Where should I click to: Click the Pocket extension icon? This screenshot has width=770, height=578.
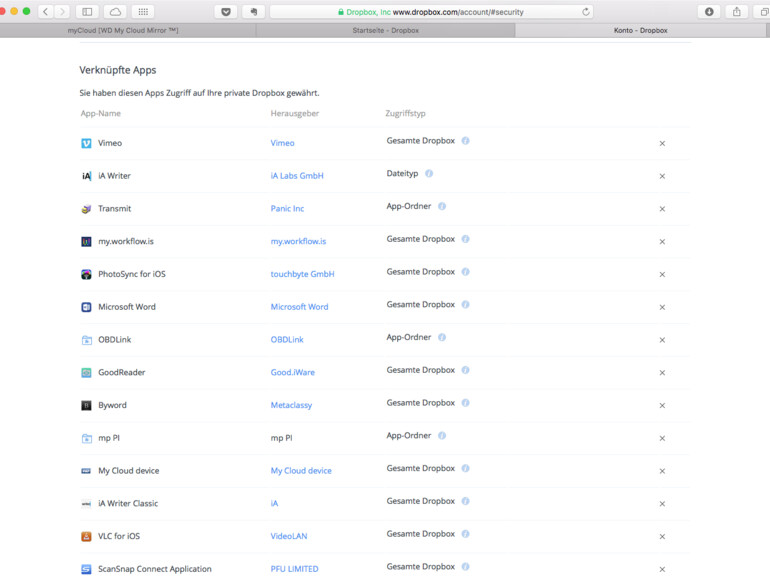(x=226, y=12)
